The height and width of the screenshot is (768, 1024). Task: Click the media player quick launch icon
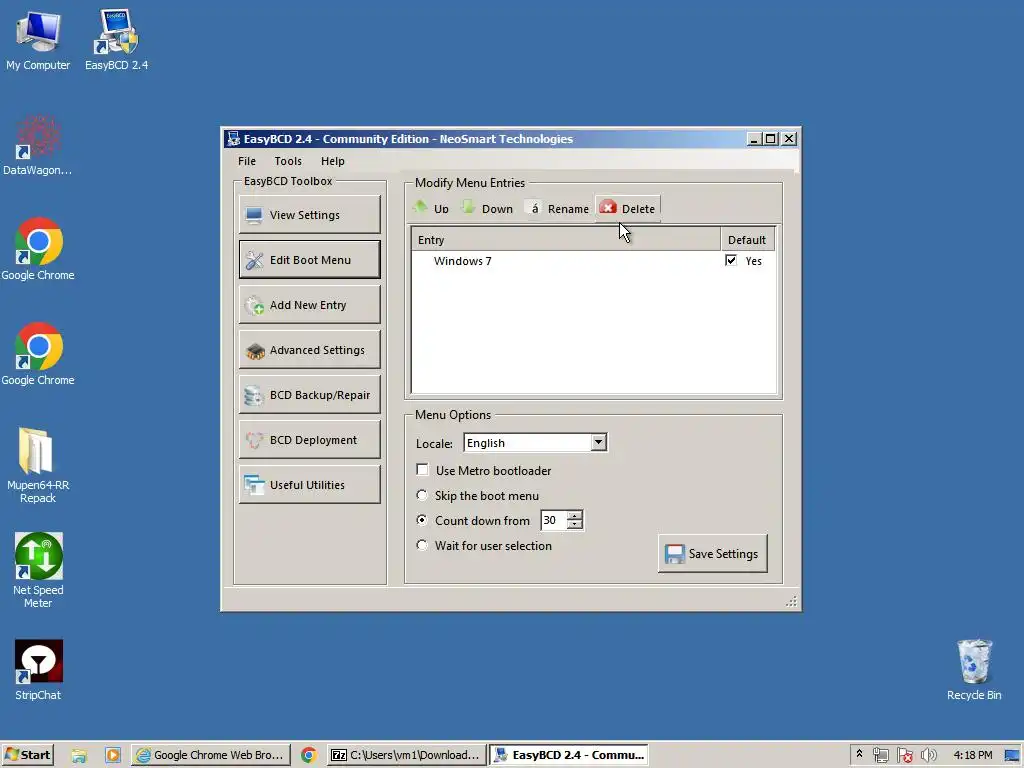coord(112,756)
